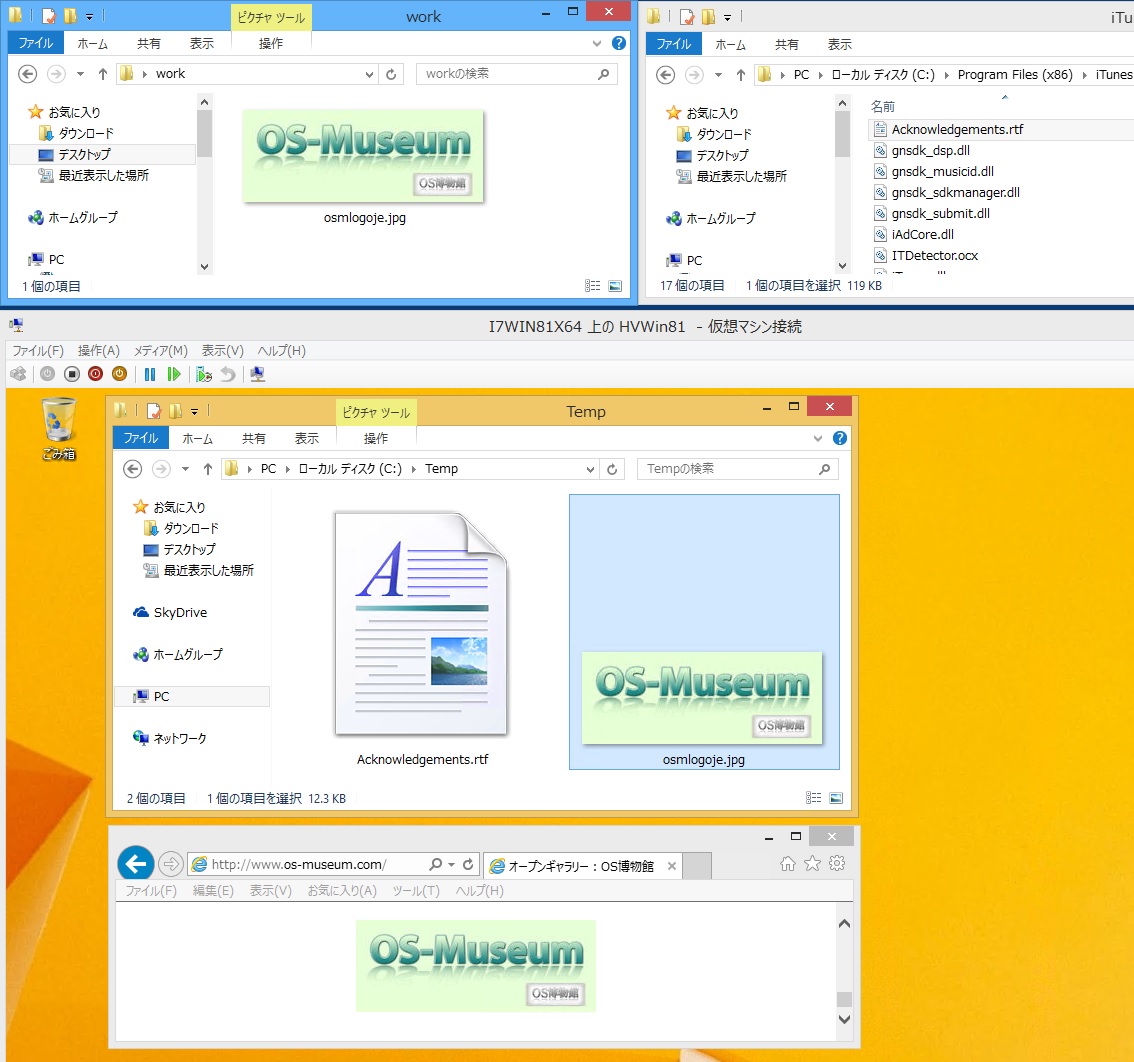The image size is (1134, 1062).
Task: Open recent locations dropdown in Temp window
Action: (x=185, y=469)
